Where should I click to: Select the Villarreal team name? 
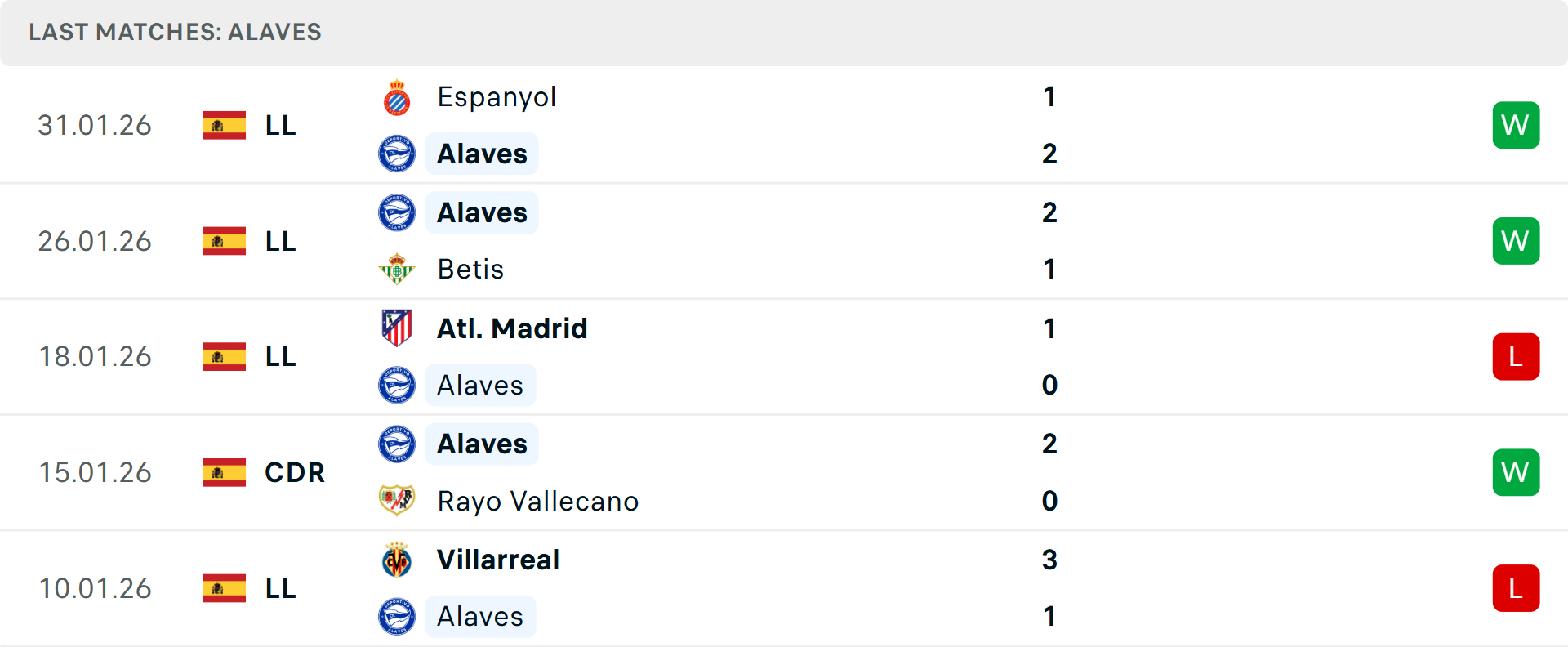pyautogui.click(x=498, y=560)
